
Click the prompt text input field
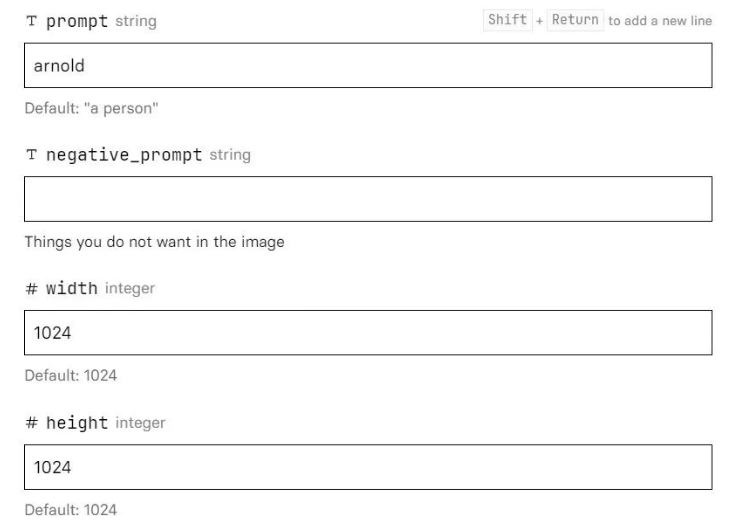(367, 65)
